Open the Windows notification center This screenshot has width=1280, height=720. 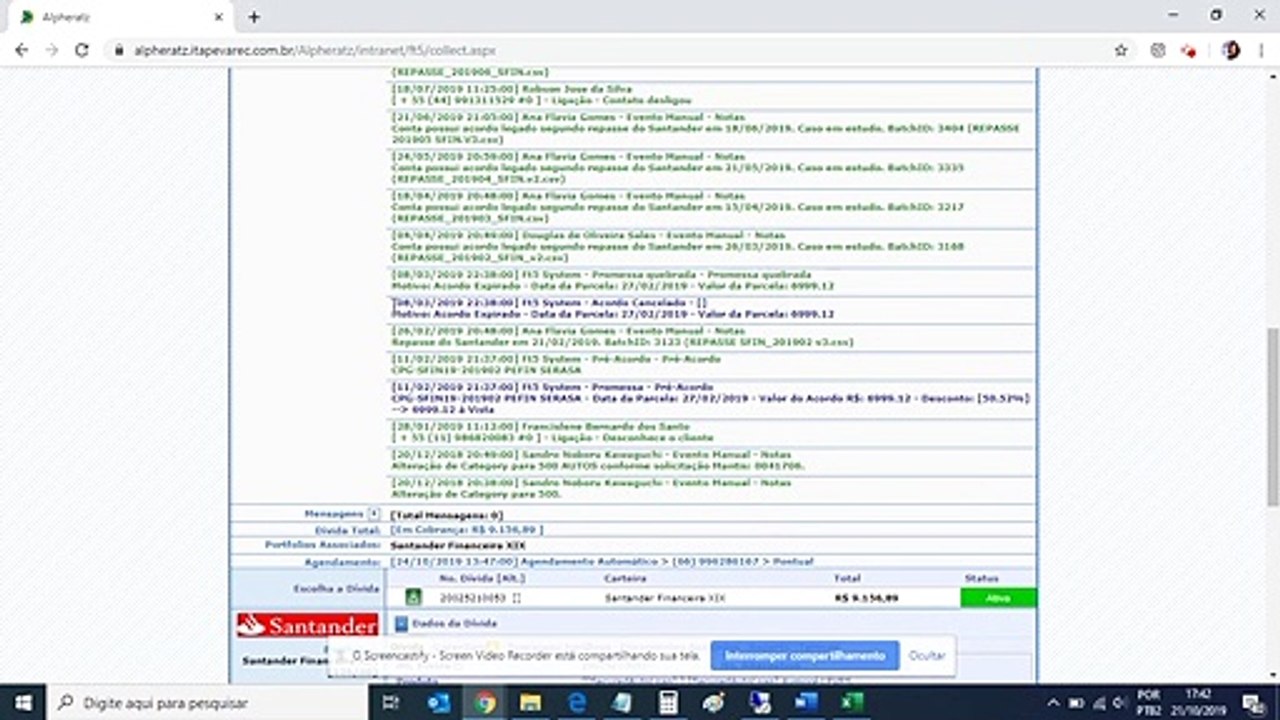click(x=1254, y=703)
